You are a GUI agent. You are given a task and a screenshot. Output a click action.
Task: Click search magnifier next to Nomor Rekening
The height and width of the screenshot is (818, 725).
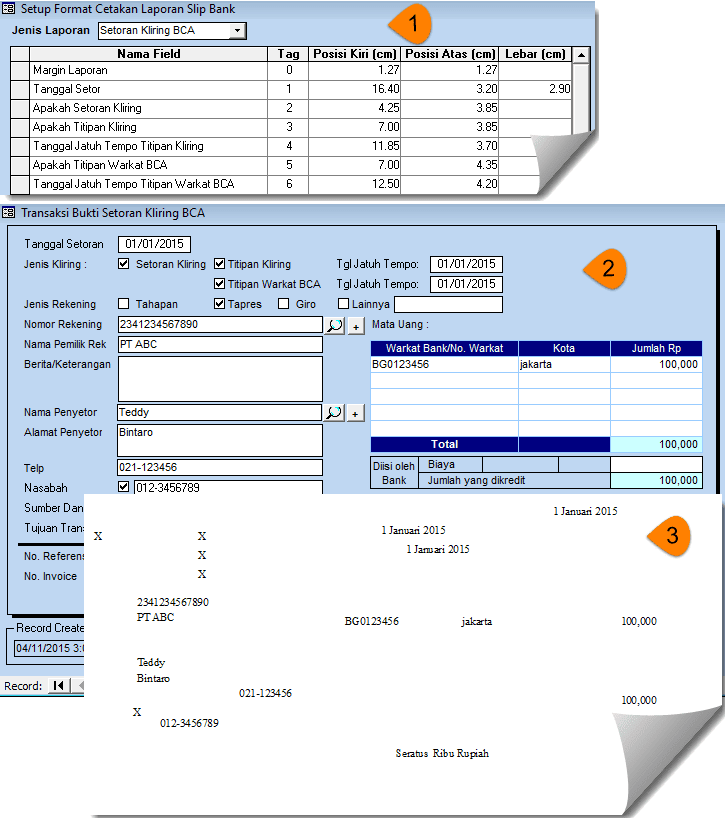pyautogui.click(x=335, y=326)
